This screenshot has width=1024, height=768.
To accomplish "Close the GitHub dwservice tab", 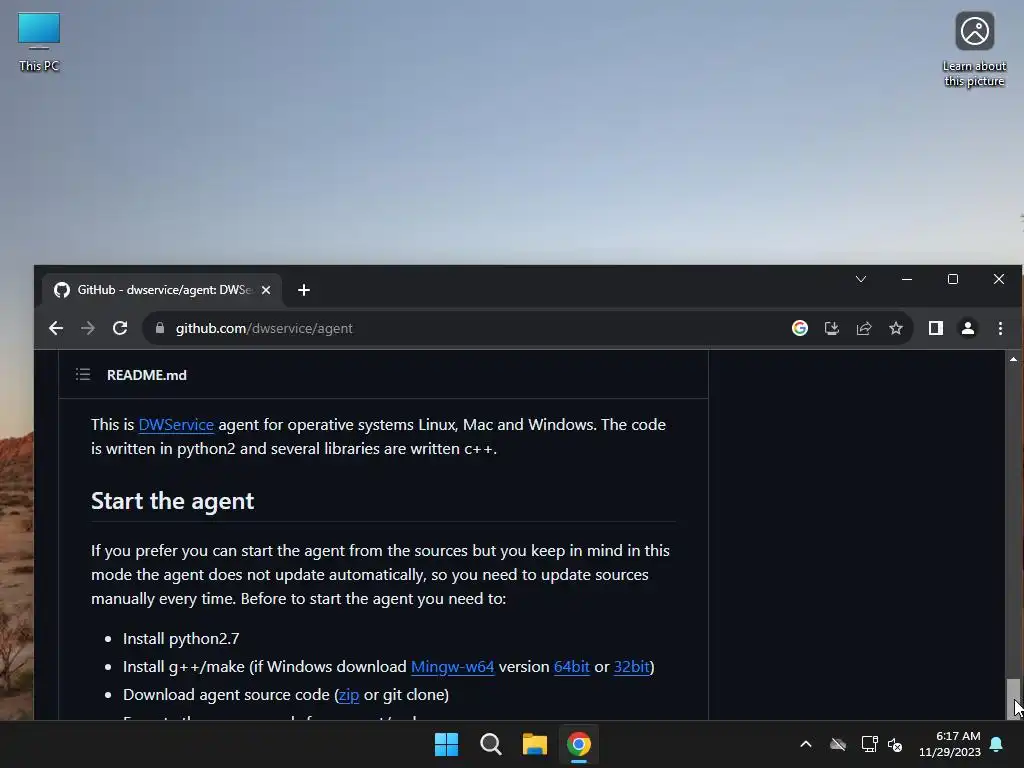I will tap(266, 290).
